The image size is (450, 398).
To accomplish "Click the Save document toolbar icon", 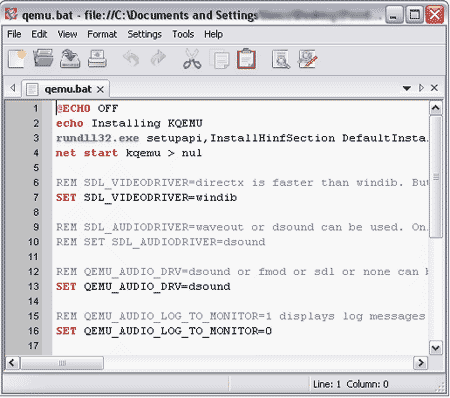I will (x=70, y=59).
